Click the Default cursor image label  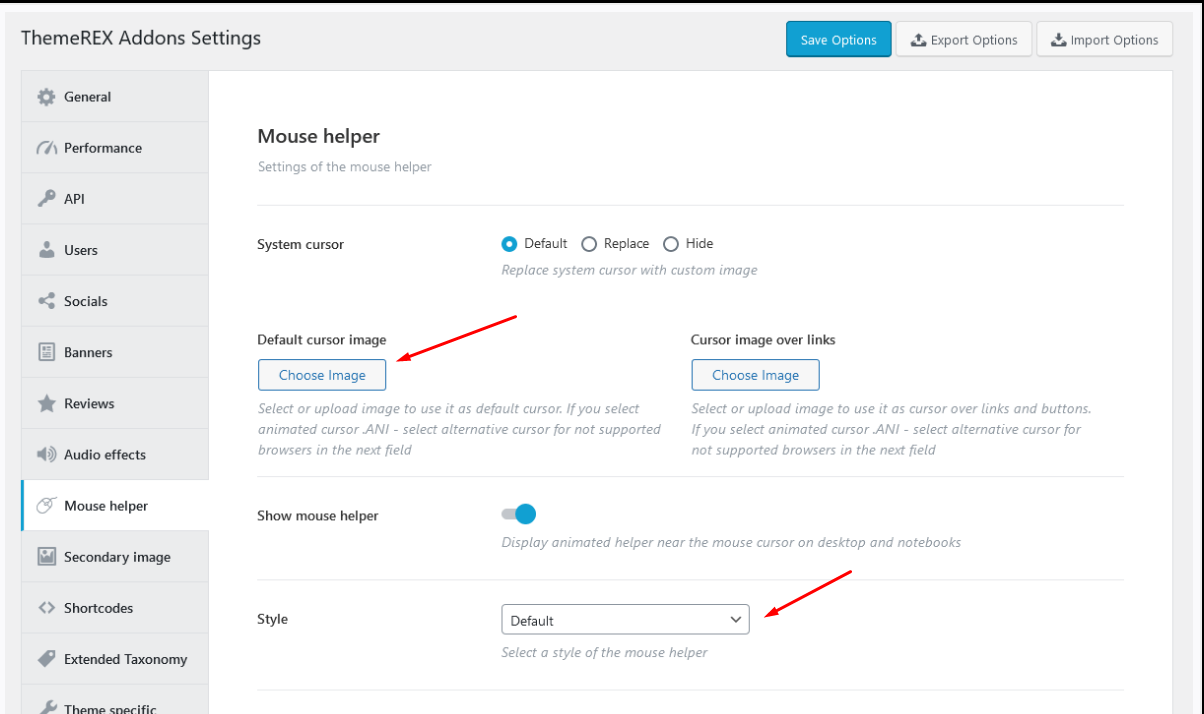pos(322,340)
